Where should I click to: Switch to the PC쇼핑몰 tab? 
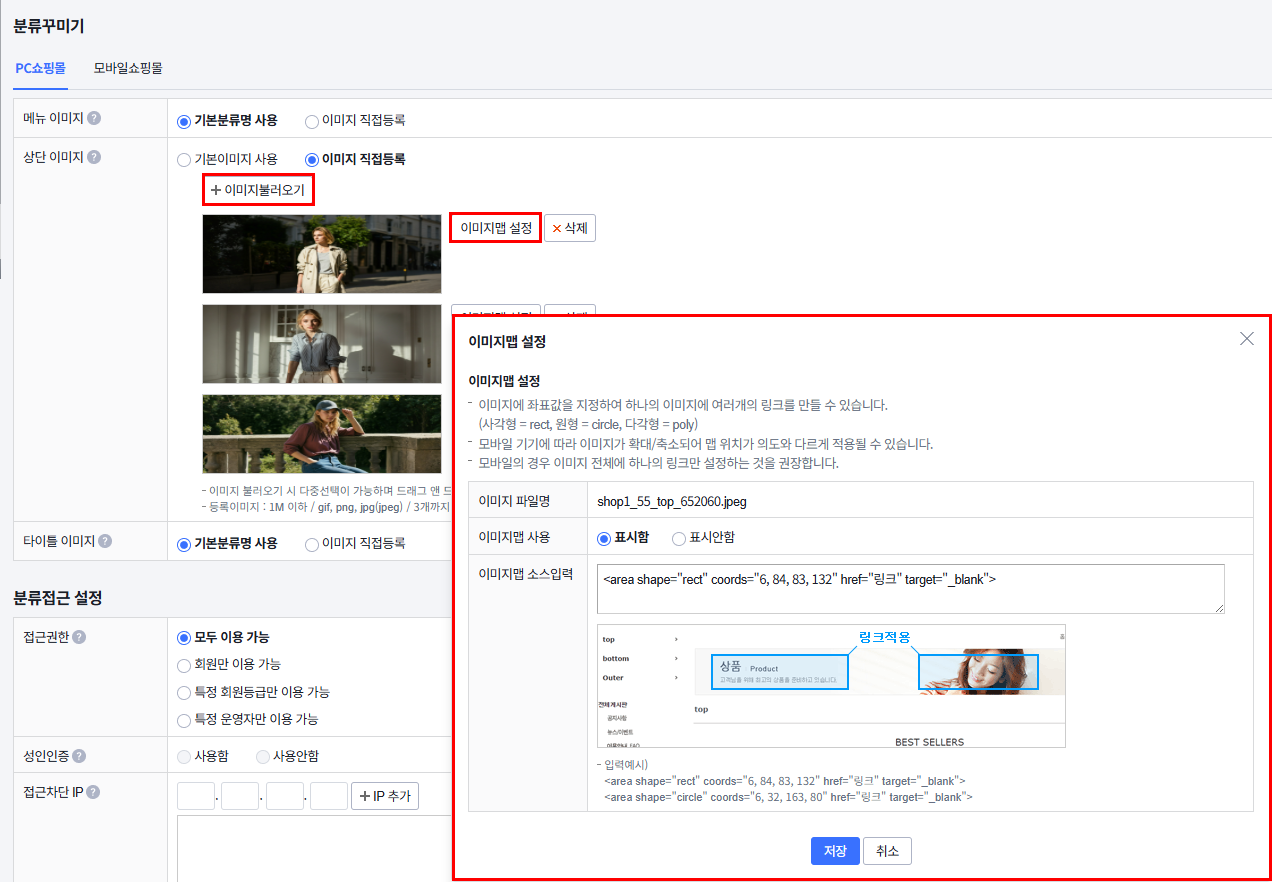point(40,68)
